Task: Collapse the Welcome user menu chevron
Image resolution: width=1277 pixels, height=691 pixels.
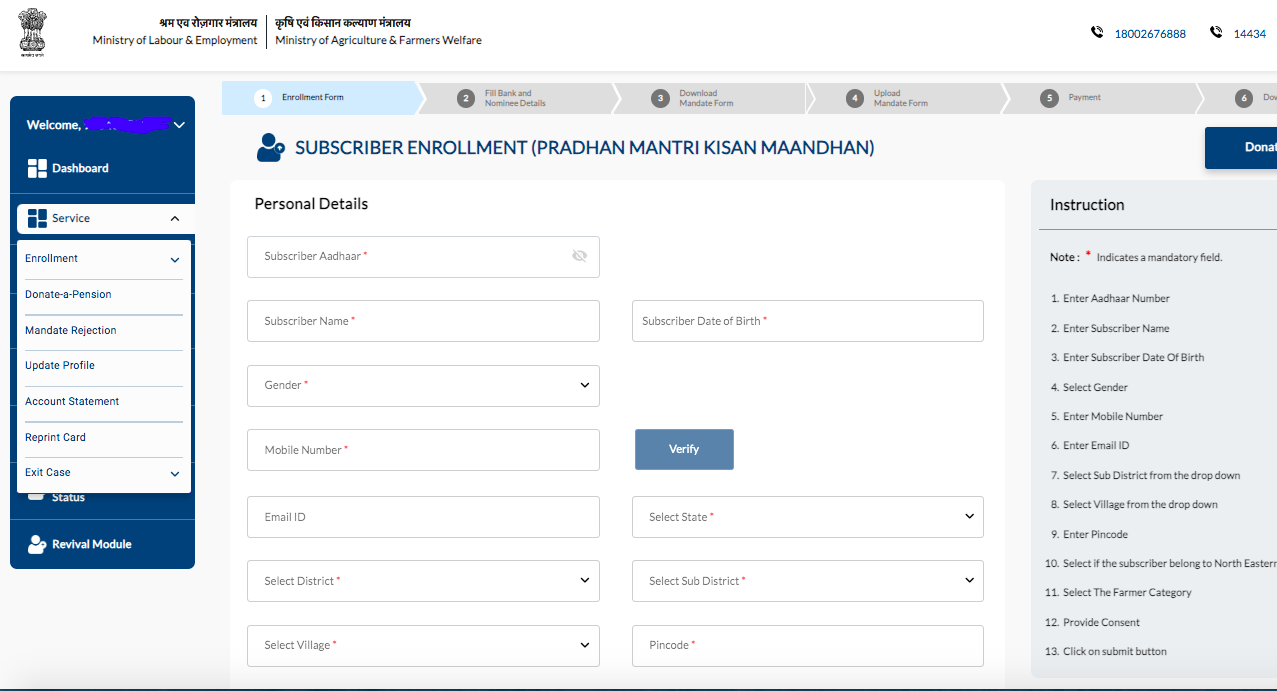Action: click(x=179, y=125)
